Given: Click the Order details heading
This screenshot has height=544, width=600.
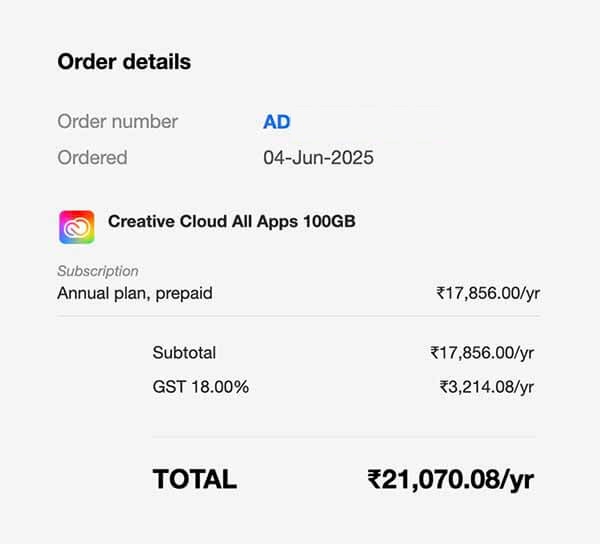Looking at the screenshot, I should point(124,62).
